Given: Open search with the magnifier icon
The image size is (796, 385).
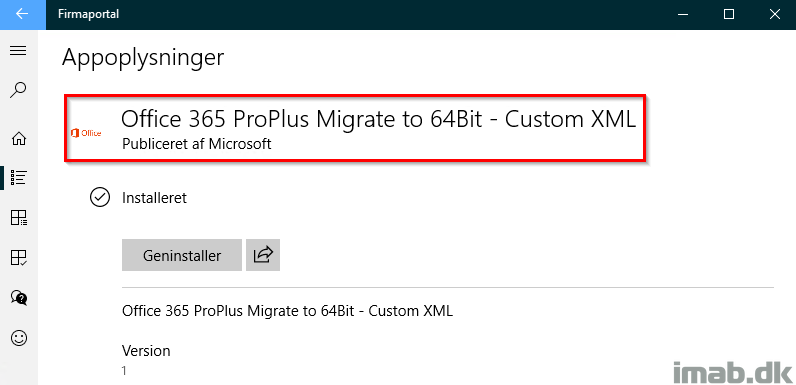Looking at the screenshot, I should click(x=18, y=90).
